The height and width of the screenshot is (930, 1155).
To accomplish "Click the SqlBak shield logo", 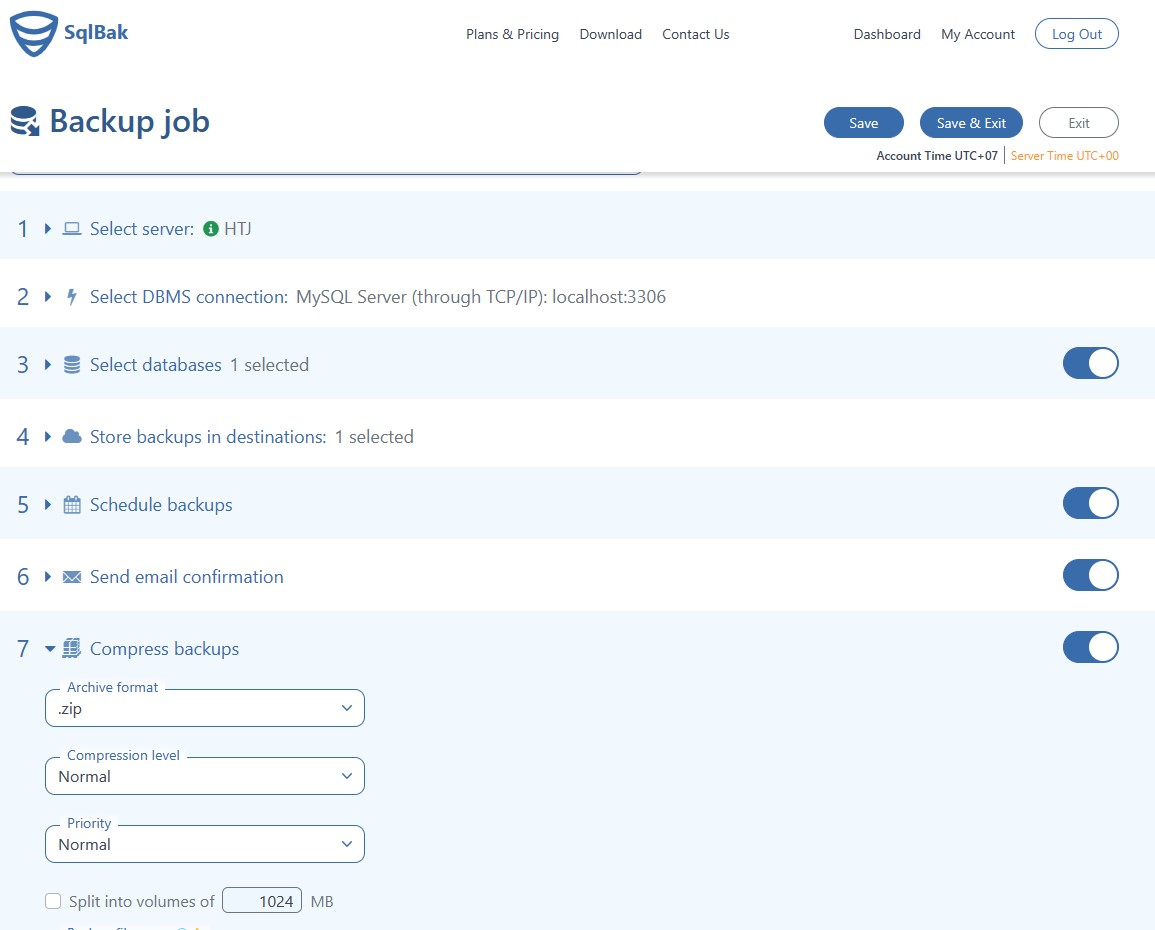I will 33,32.
